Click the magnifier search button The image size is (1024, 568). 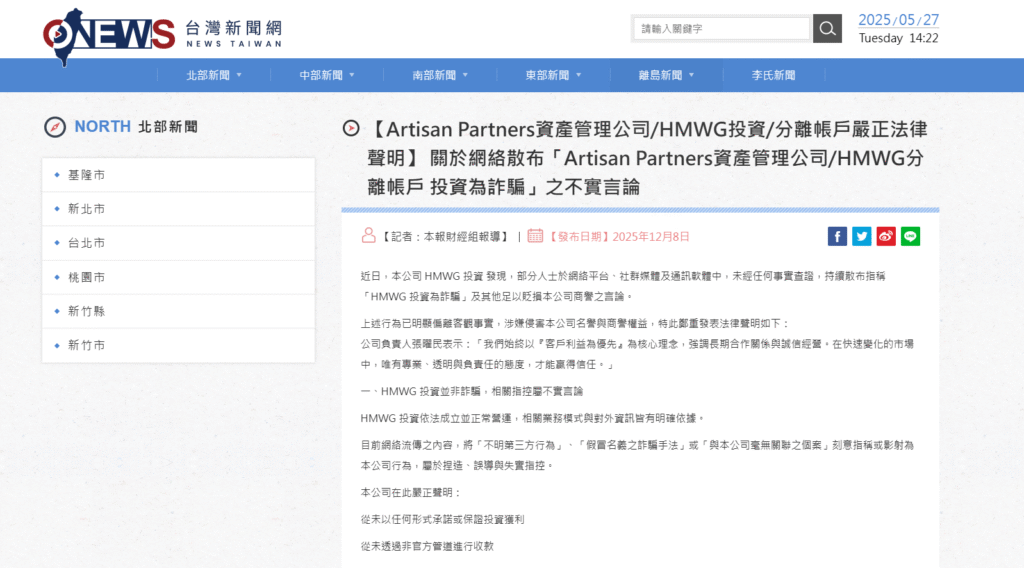pos(827,29)
